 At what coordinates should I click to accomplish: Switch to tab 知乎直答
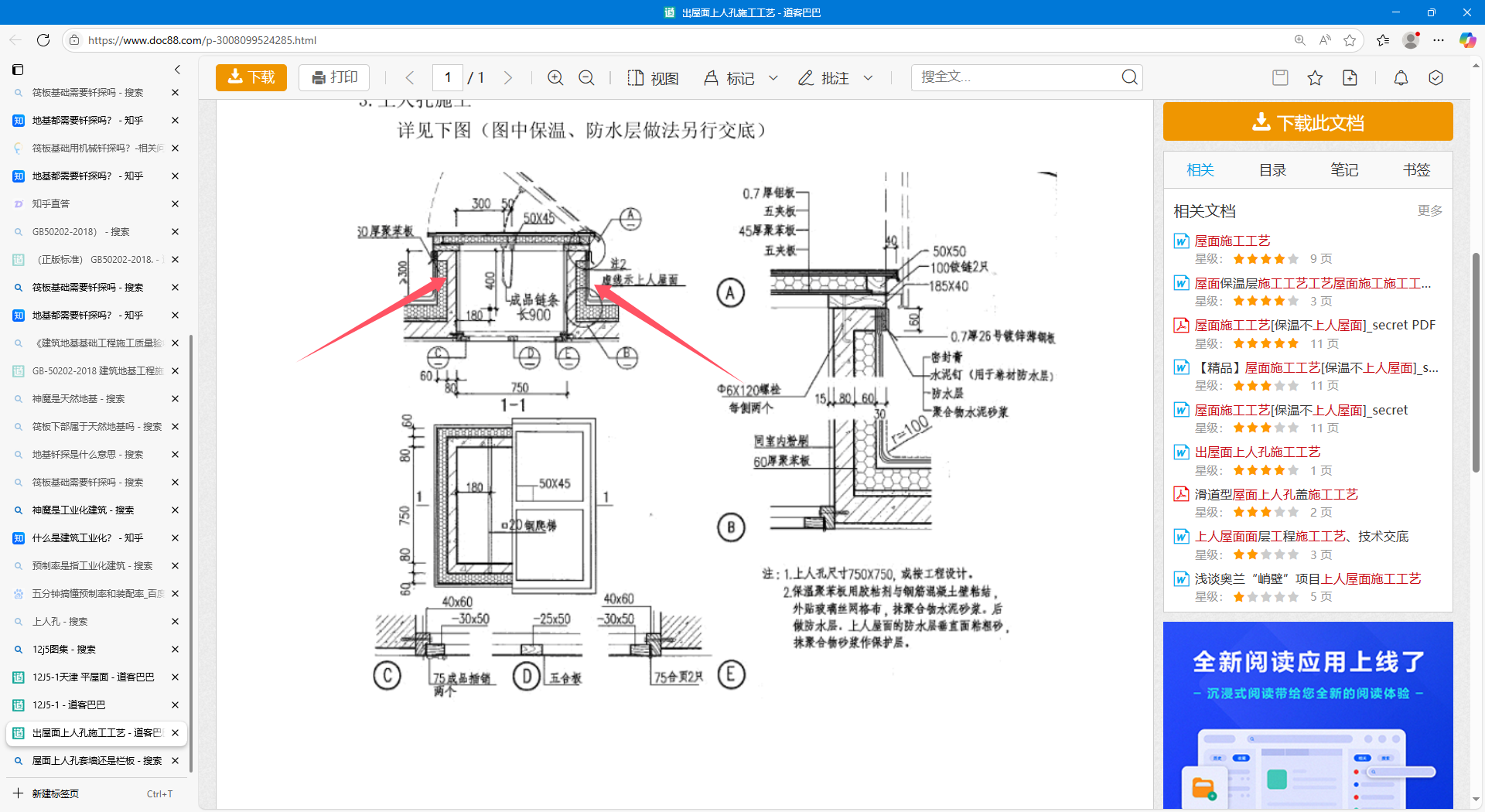(x=97, y=204)
